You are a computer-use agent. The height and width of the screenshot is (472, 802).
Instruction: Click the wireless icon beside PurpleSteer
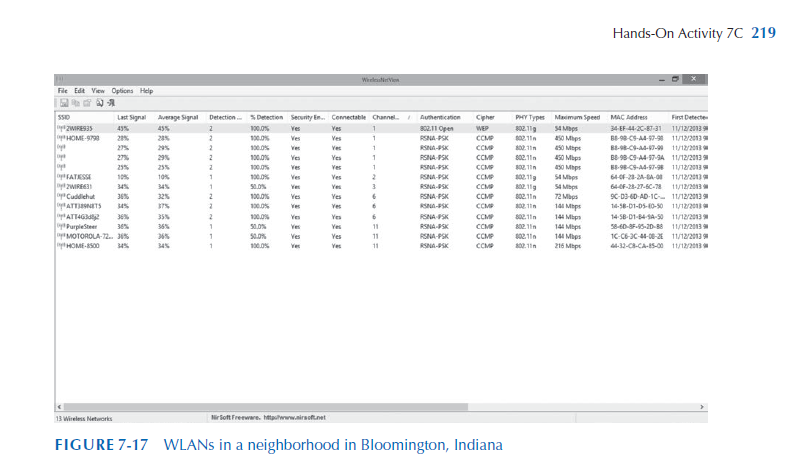(x=61, y=227)
